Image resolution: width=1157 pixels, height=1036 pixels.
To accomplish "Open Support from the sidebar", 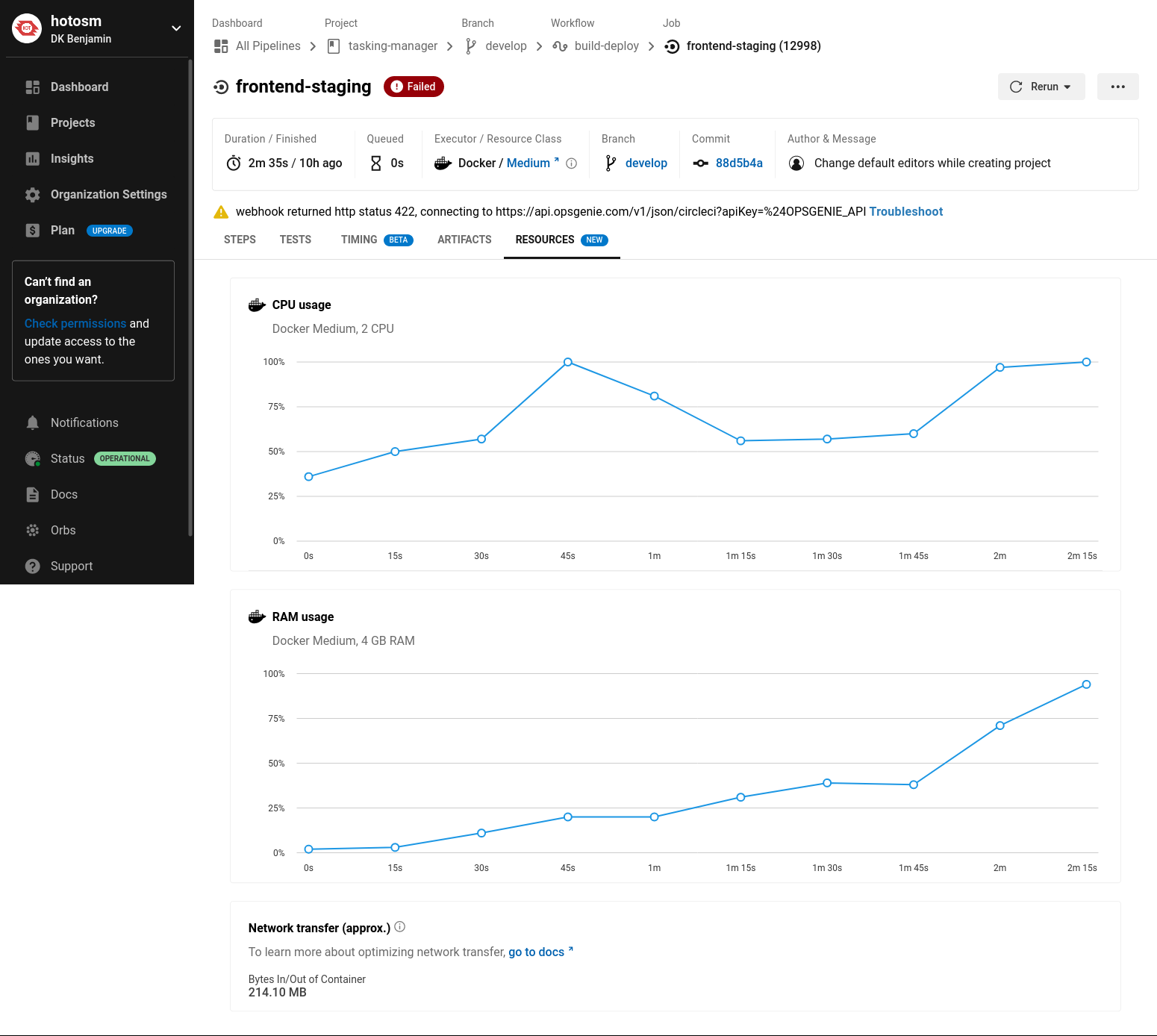I will pos(72,566).
